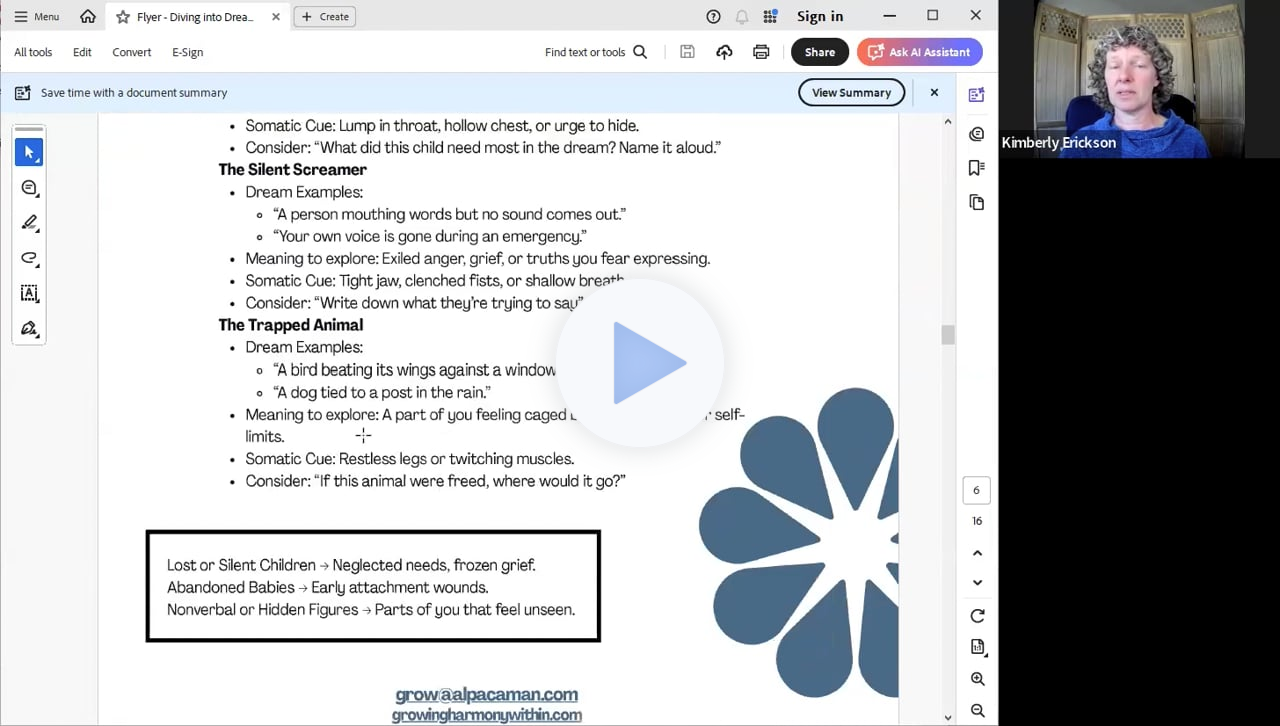Select the Add comment tool

pos(29,188)
